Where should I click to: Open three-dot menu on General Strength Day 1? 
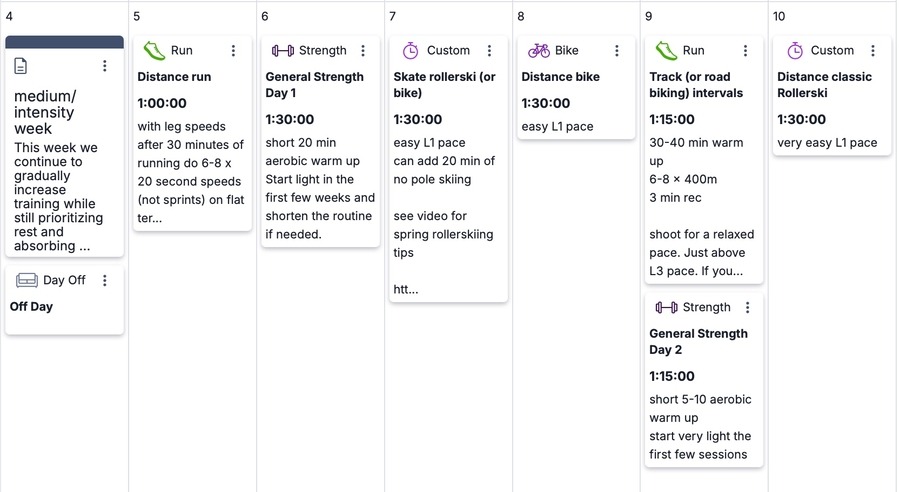coord(363,51)
